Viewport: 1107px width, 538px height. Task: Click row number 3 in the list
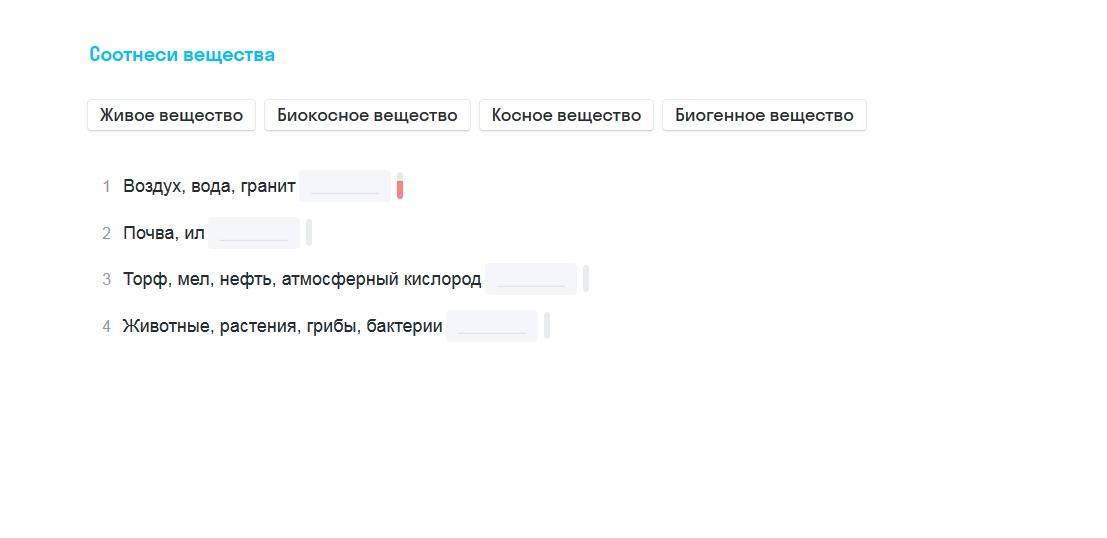[x=106, y=279]
